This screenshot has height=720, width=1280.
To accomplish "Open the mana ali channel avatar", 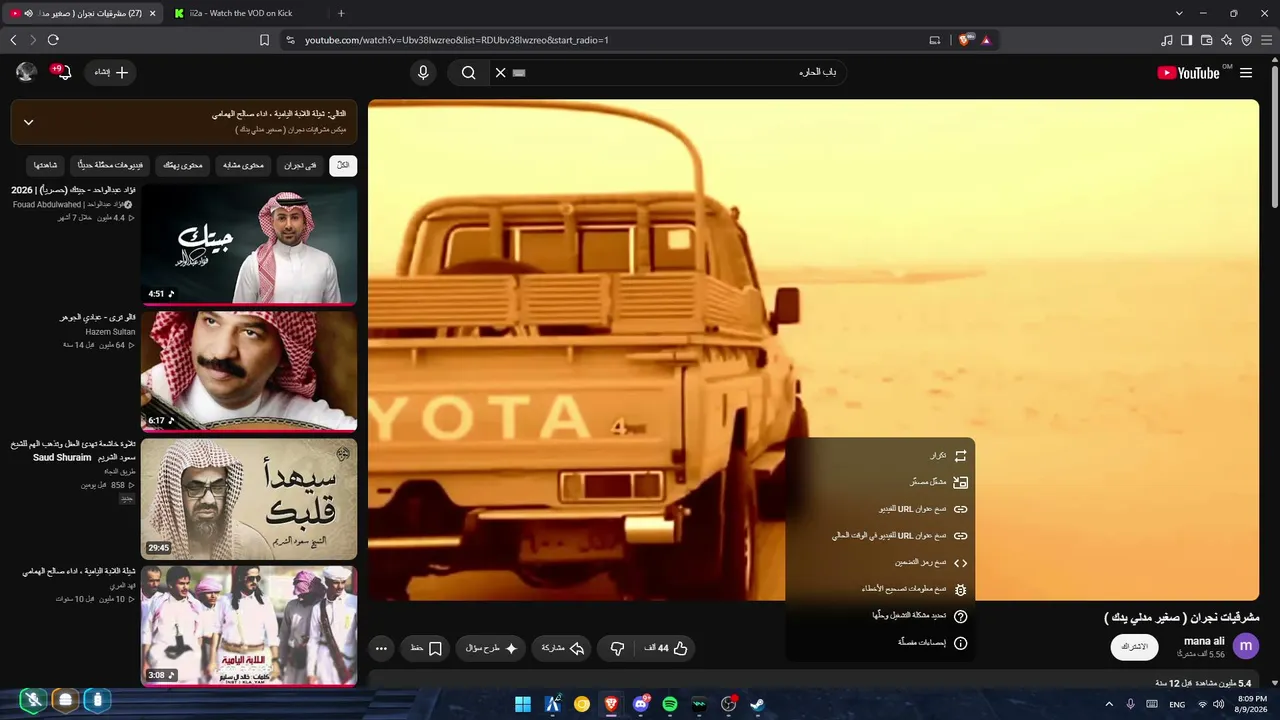I will pos(1246,646).
